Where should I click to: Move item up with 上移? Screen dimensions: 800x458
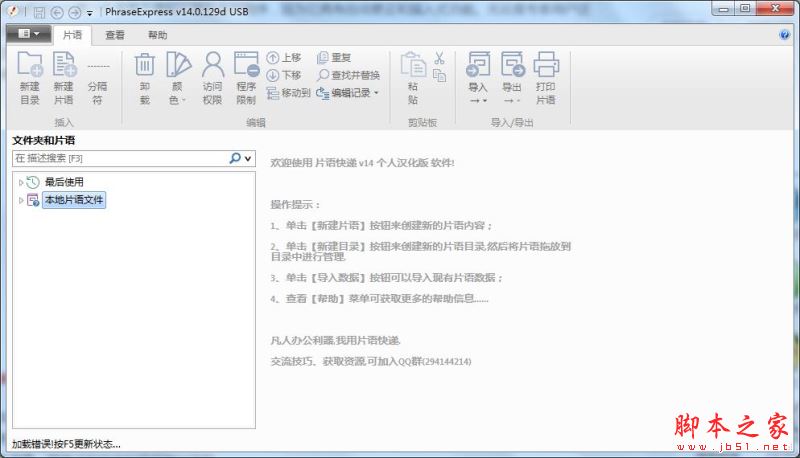(x=284, y=58)
